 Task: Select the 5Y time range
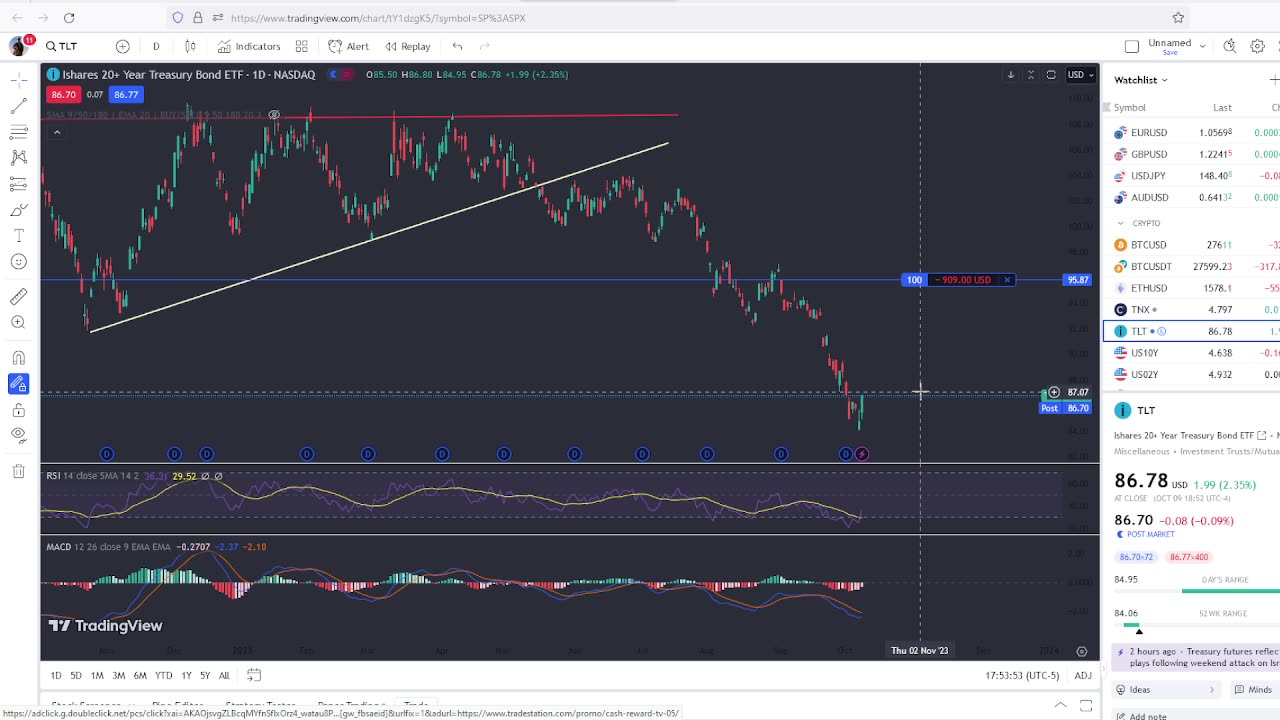(205, 676)
